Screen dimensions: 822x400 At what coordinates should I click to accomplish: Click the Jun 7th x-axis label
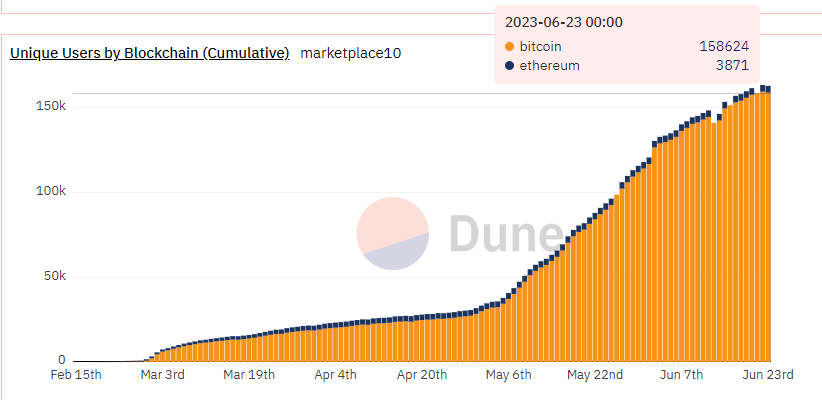click(681, 375)
